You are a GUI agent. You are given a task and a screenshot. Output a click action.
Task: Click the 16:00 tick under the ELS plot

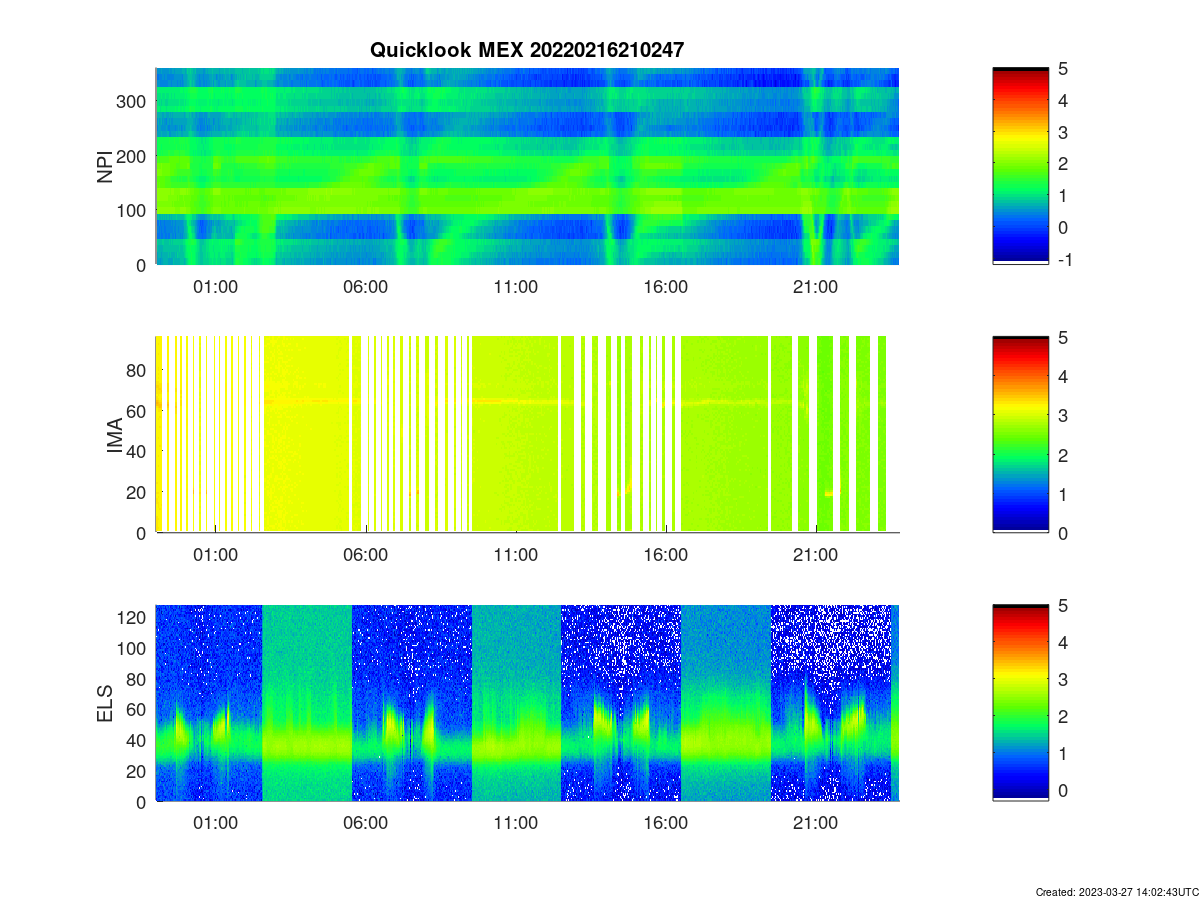pos(665,823)
